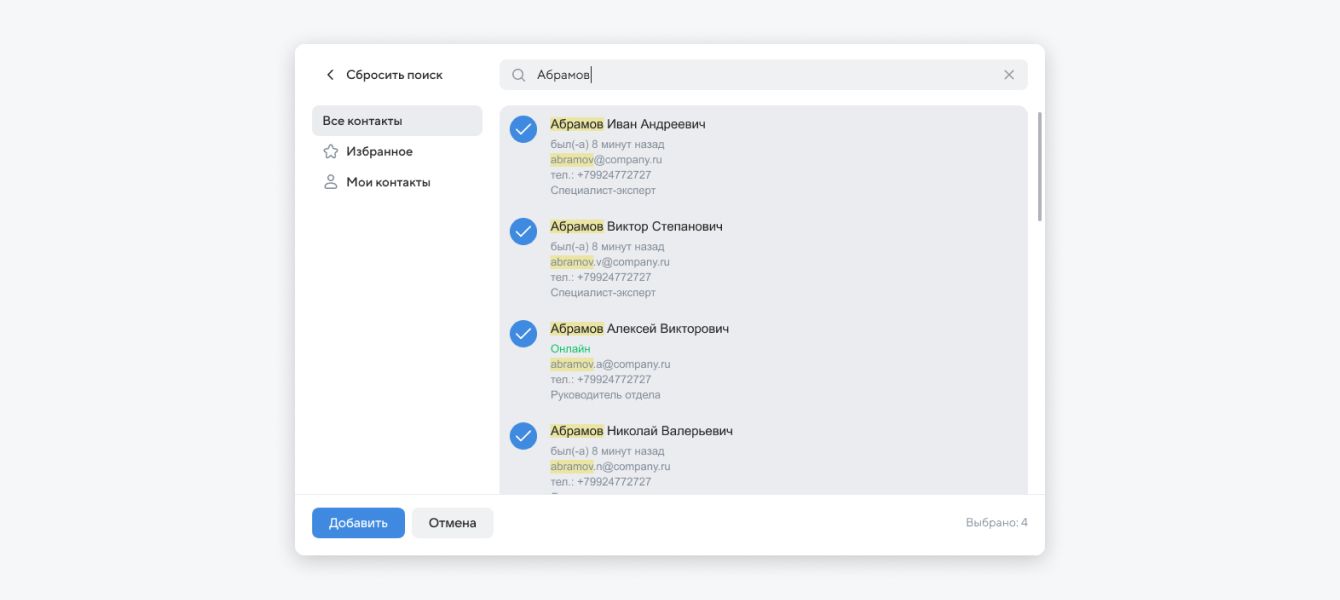This screenshot has width=1340, height=600.
Task: Click inside the search field with Абрамов
Action: tap(760, 75)
